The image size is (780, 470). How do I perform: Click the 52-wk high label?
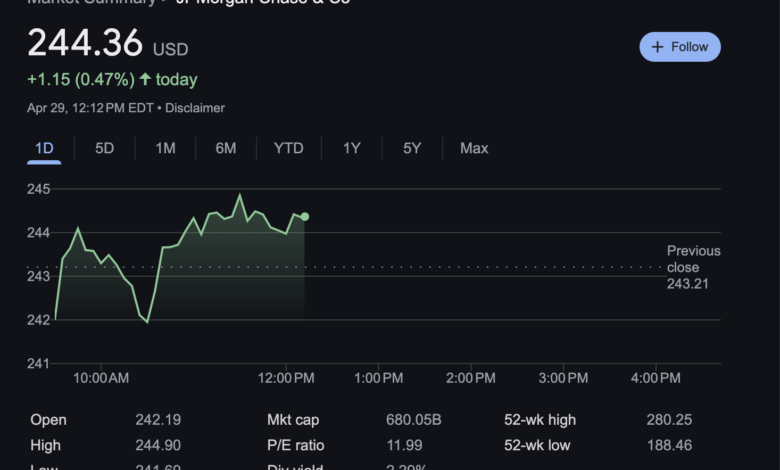[x=540, y=420]
